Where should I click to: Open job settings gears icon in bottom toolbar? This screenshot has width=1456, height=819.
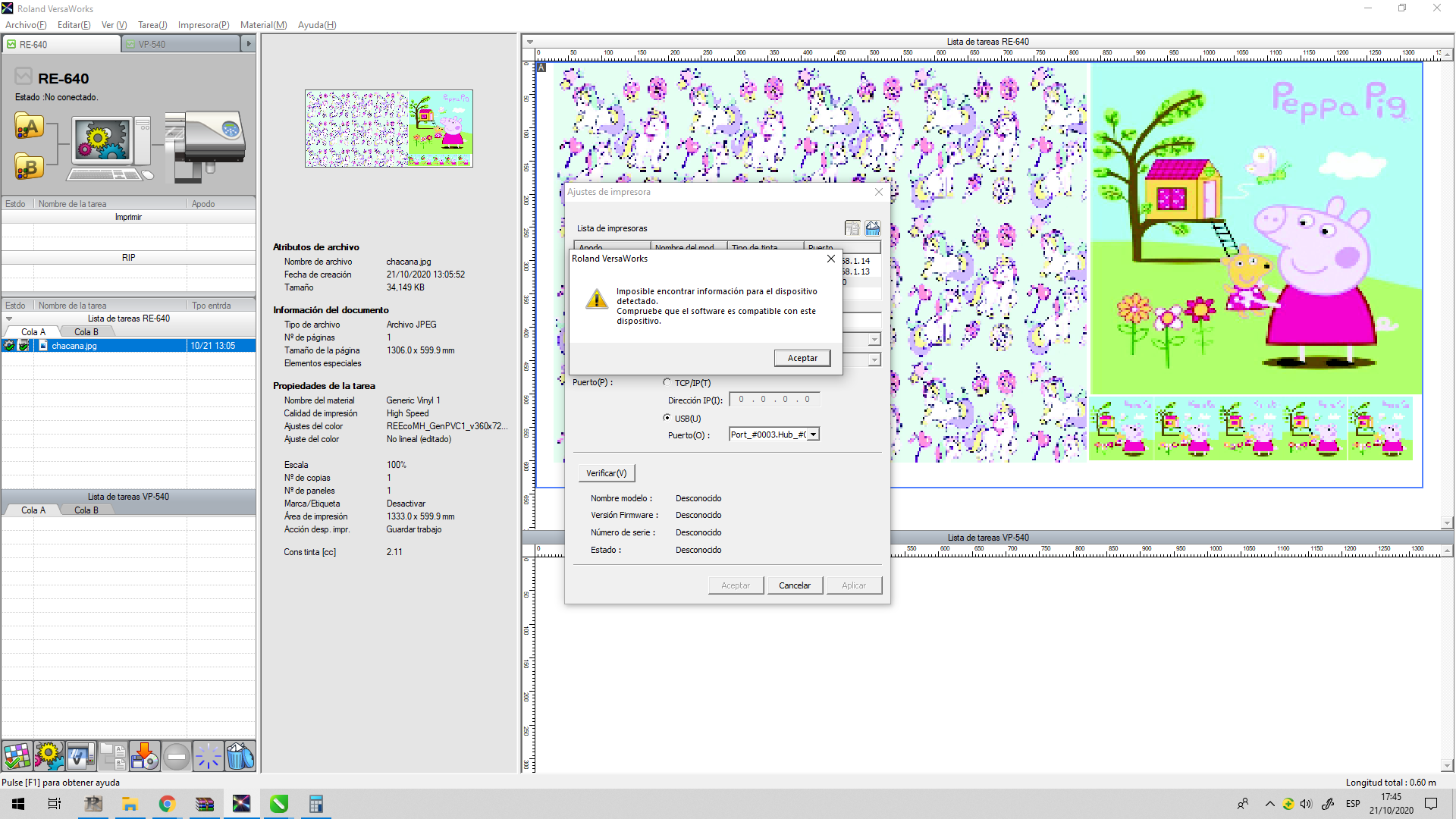click(x=49, y=756)
